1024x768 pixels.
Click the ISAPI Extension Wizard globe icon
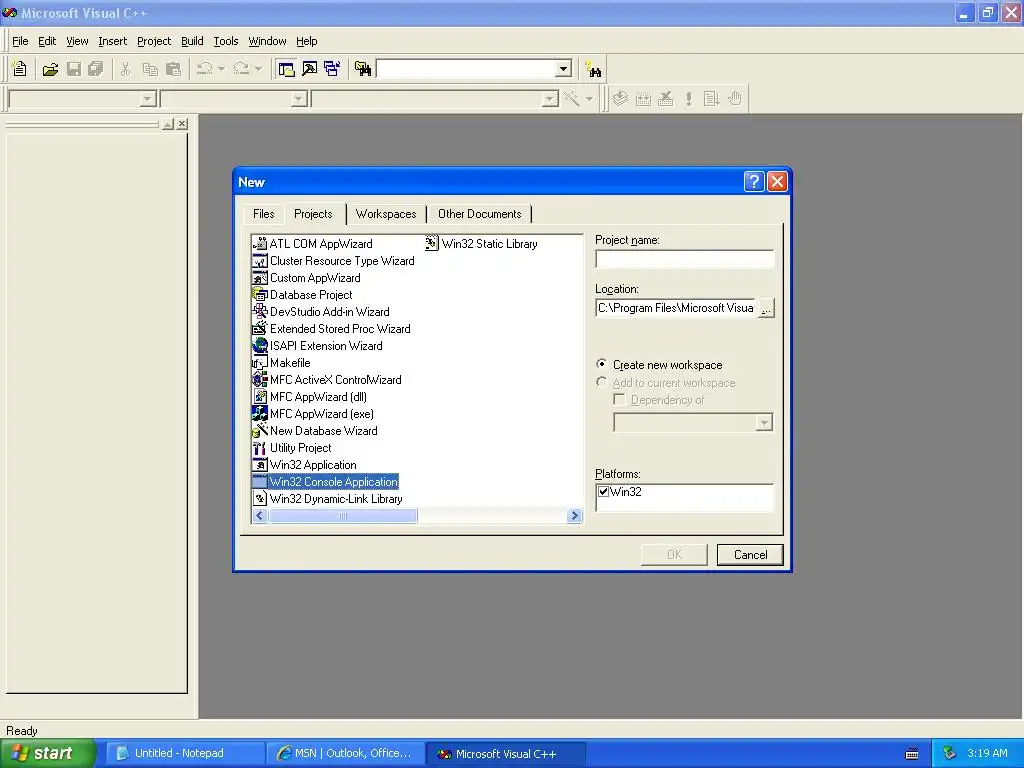(260, 345)
